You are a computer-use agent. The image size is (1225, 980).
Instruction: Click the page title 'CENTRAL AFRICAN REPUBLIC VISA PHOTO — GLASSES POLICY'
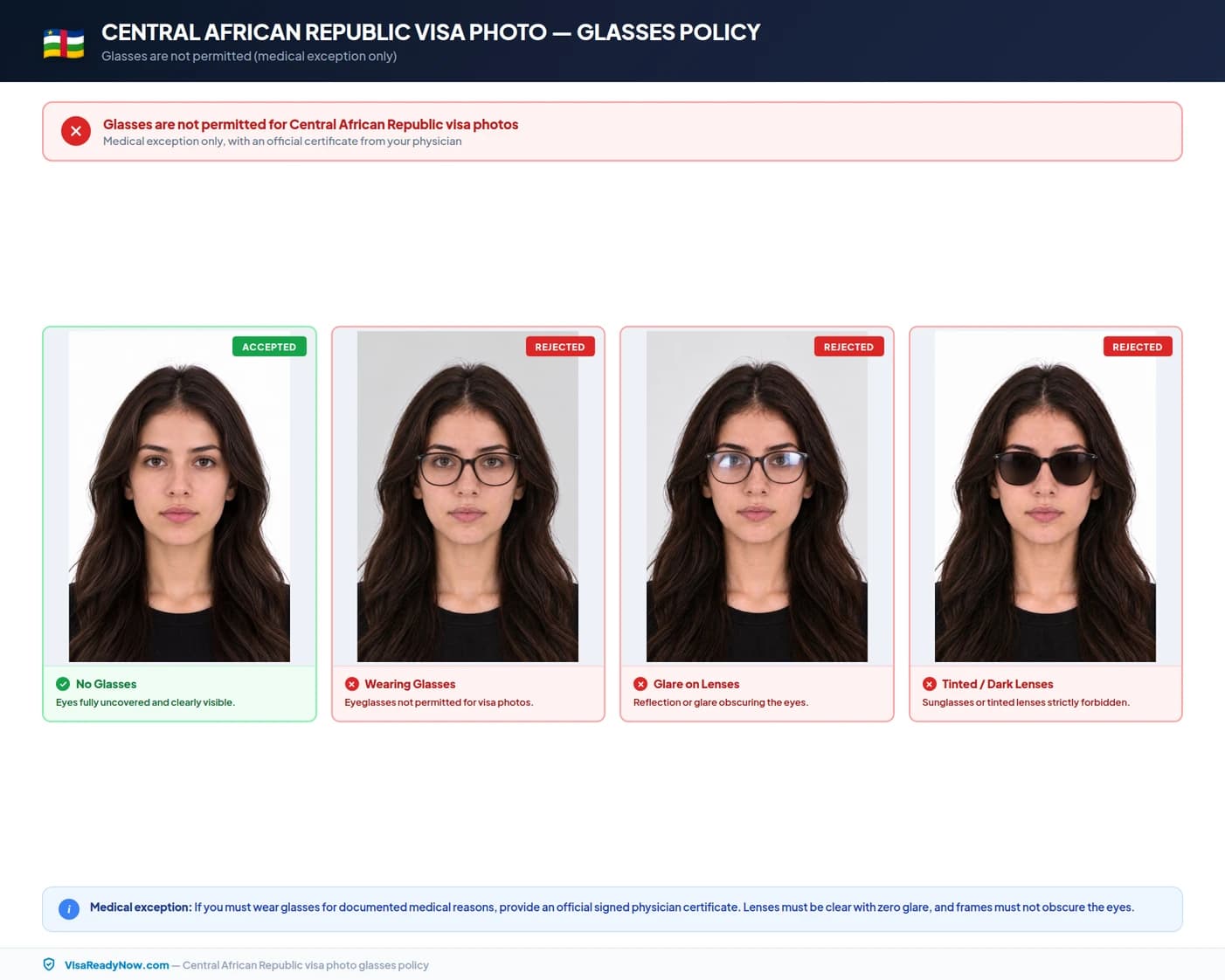(431, 32)
